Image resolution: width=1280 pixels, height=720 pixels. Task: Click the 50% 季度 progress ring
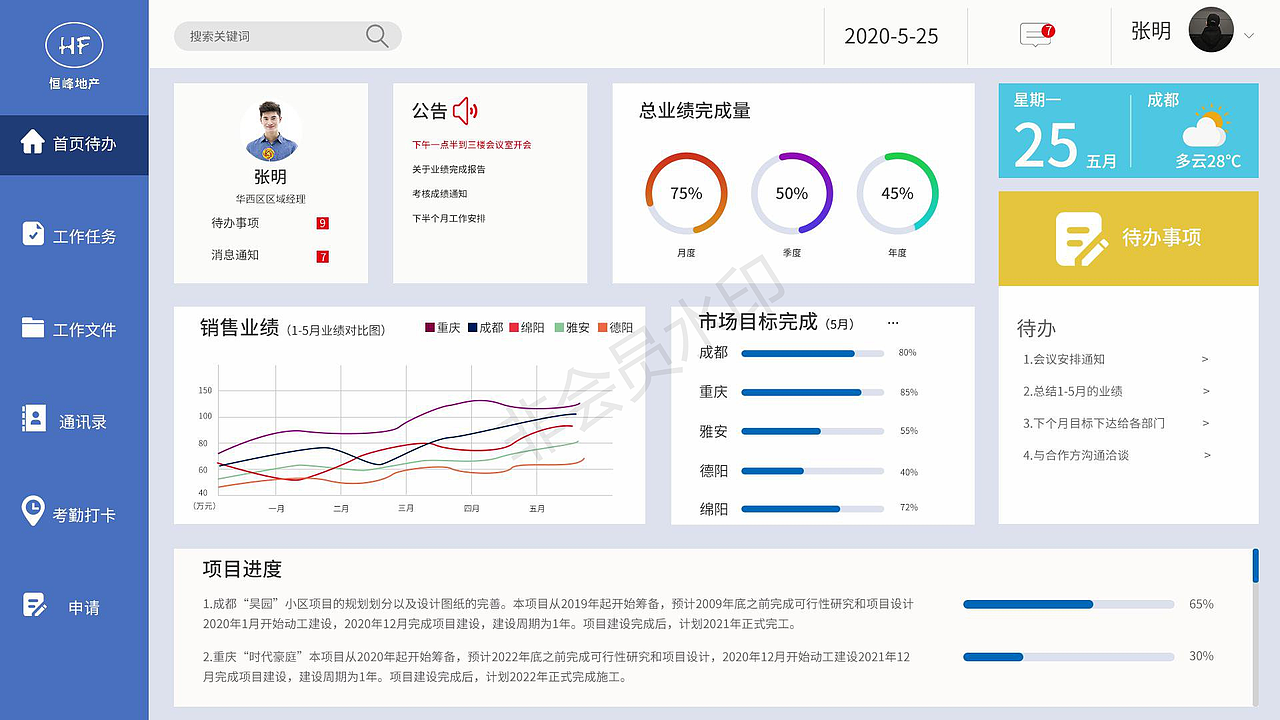coord(792,193)
